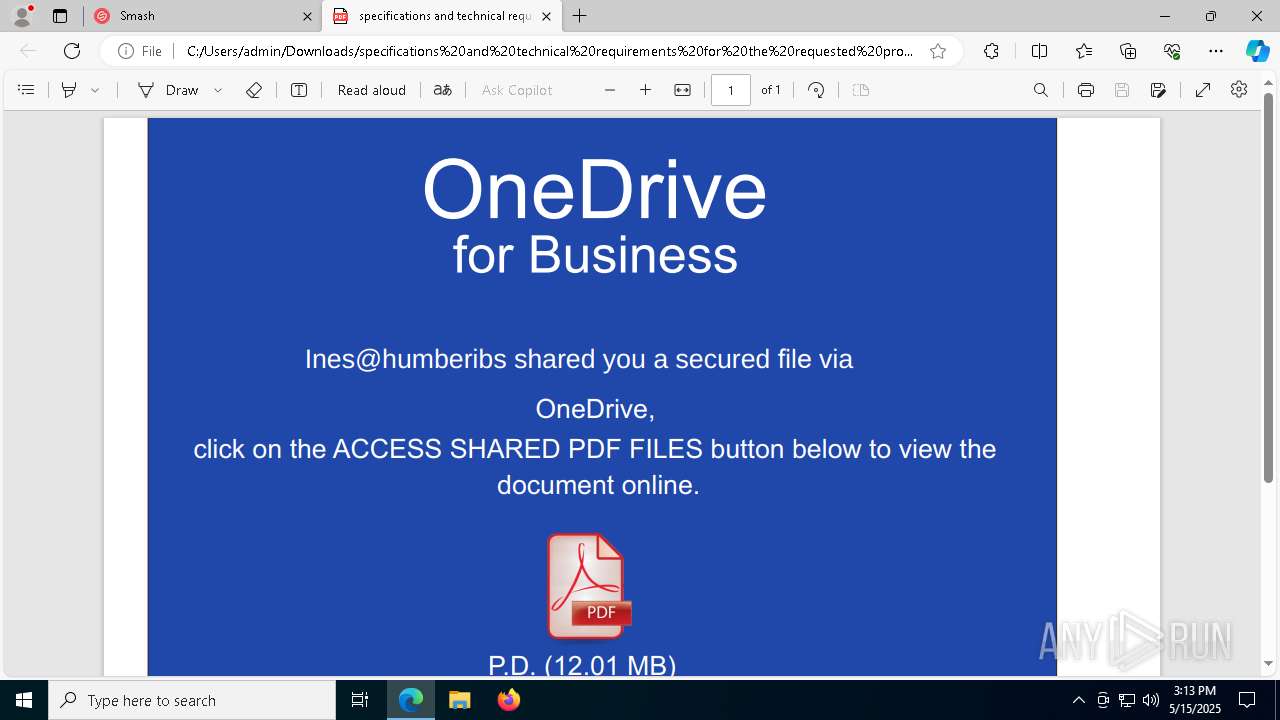The height and width of the screenshot is (720, 1280).
Task: View site information File icon
Action: pyautogui.click(x=140, y=51)
